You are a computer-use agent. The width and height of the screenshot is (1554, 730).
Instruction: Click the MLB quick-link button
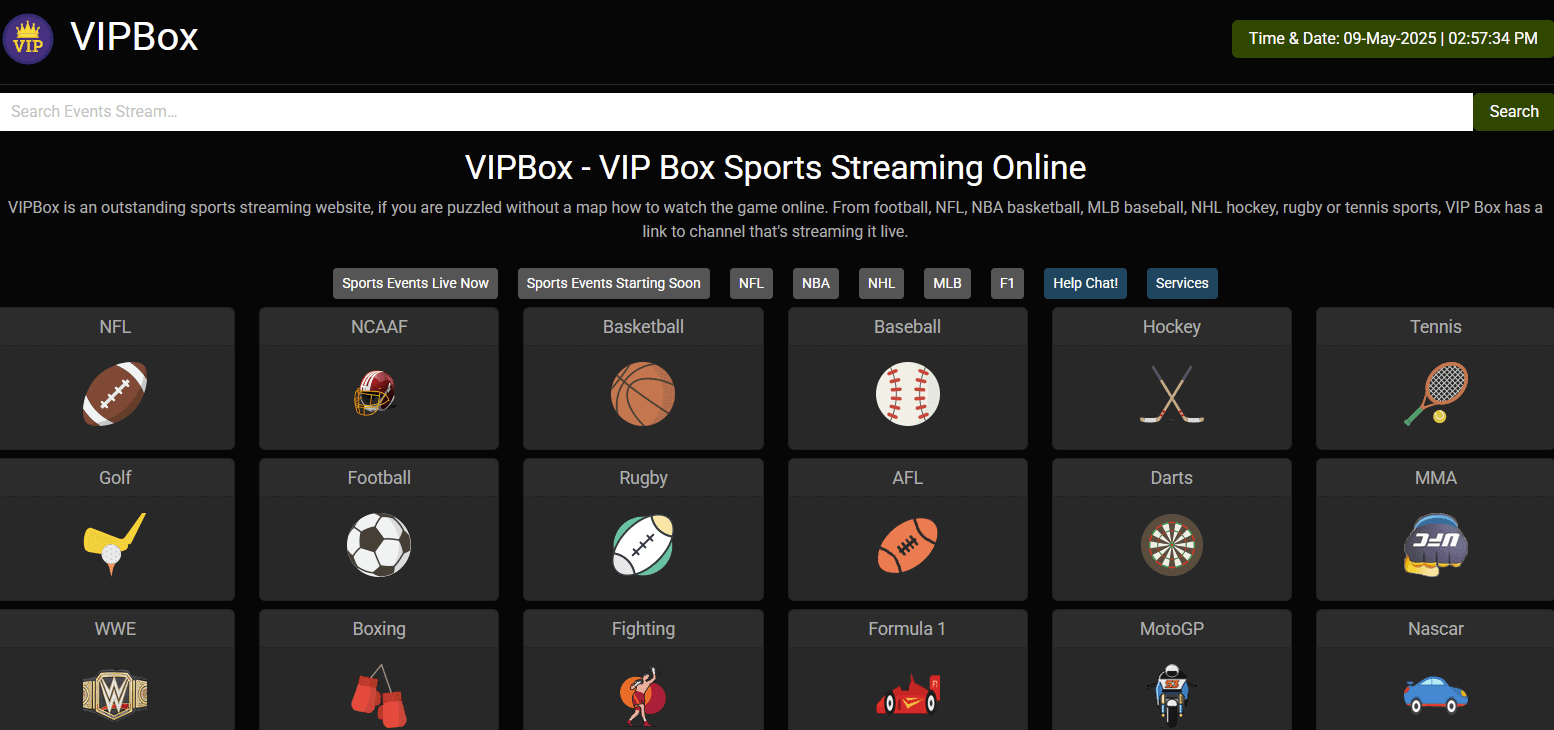[x=947, y=283]
